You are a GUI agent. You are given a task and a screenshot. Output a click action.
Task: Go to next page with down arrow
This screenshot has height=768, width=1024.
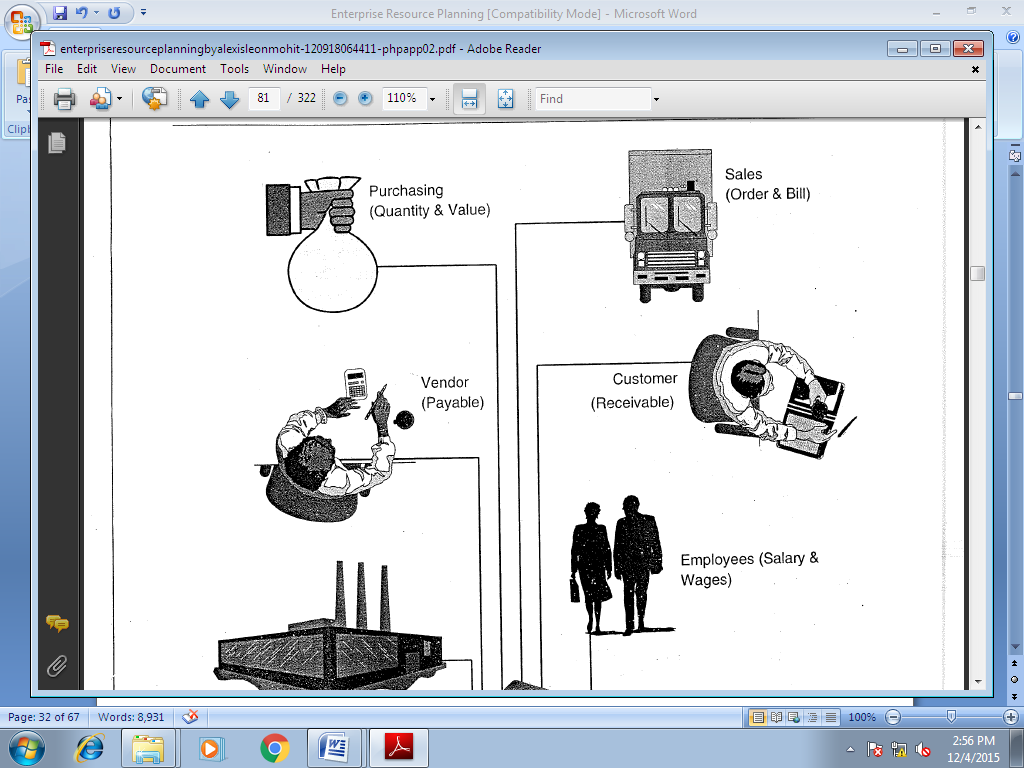(x=229, y=99)
